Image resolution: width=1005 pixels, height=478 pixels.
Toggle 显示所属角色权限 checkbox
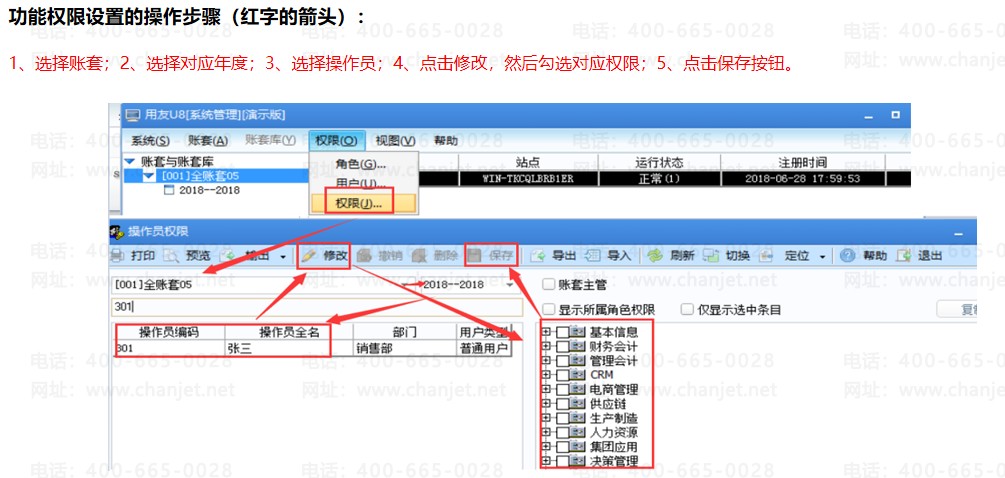coord(549,310)
